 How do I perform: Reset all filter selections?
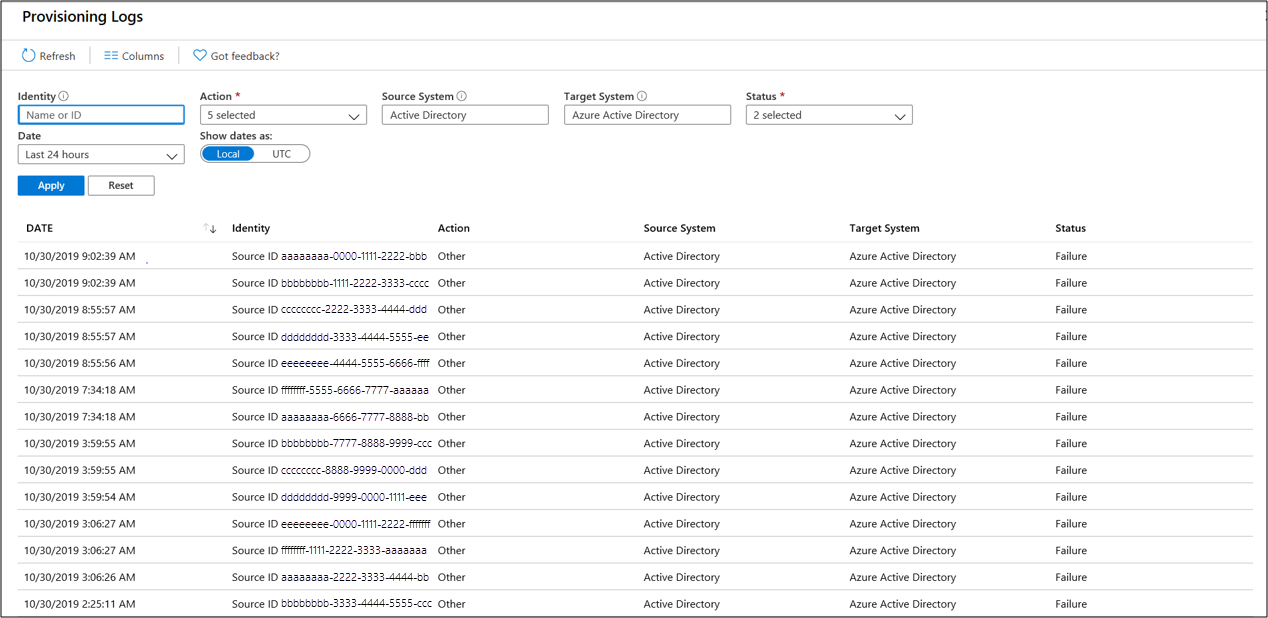(120, 185)
